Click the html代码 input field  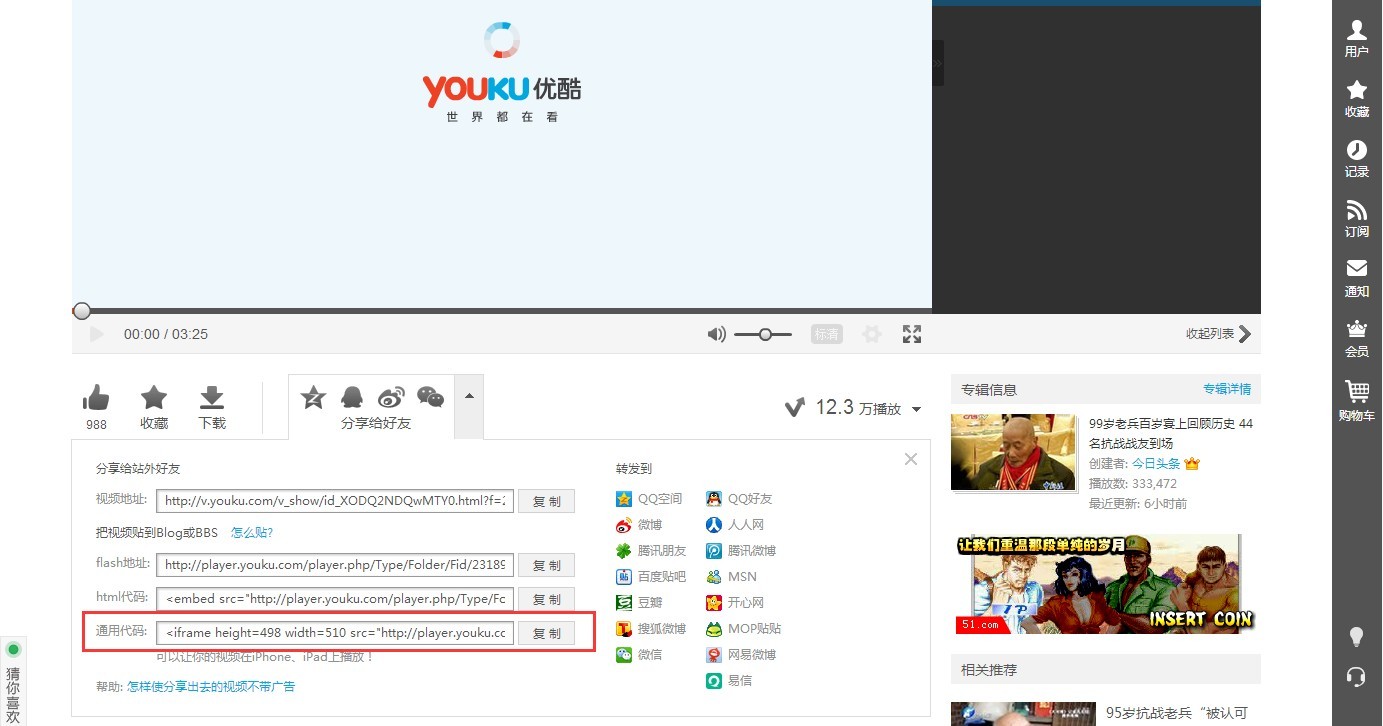[335, 599]
